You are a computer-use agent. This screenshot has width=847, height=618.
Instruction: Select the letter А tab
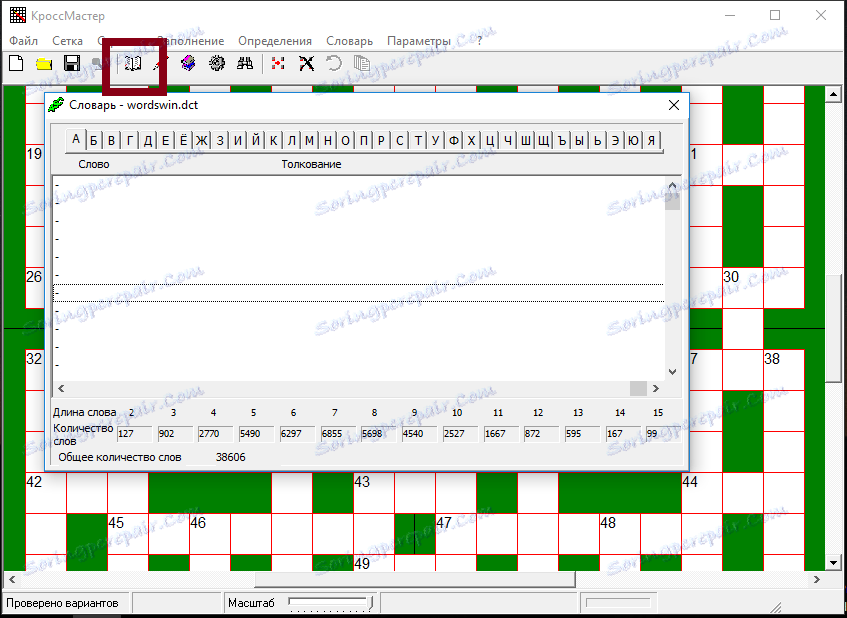76,140
